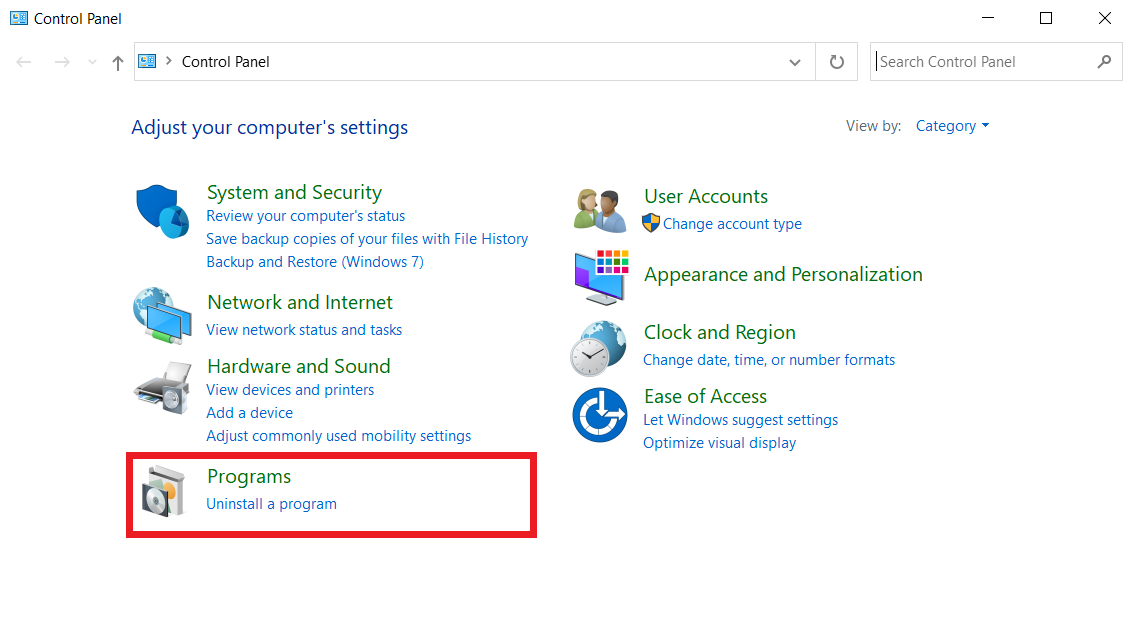Click the Network and Internet globe icon
The image size is (1130, 635).
click(162, 318)
